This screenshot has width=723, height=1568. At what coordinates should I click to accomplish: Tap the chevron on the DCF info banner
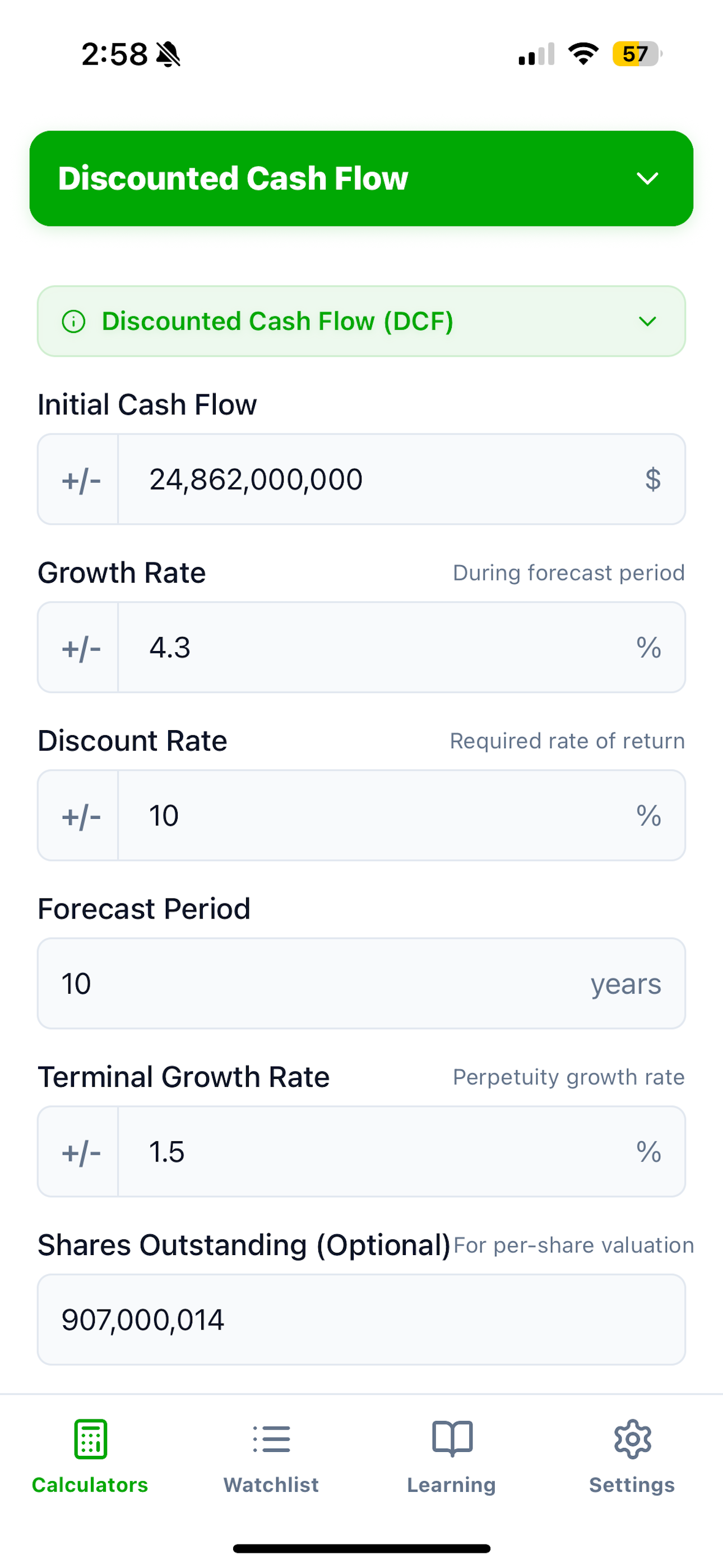coord(647,321)
